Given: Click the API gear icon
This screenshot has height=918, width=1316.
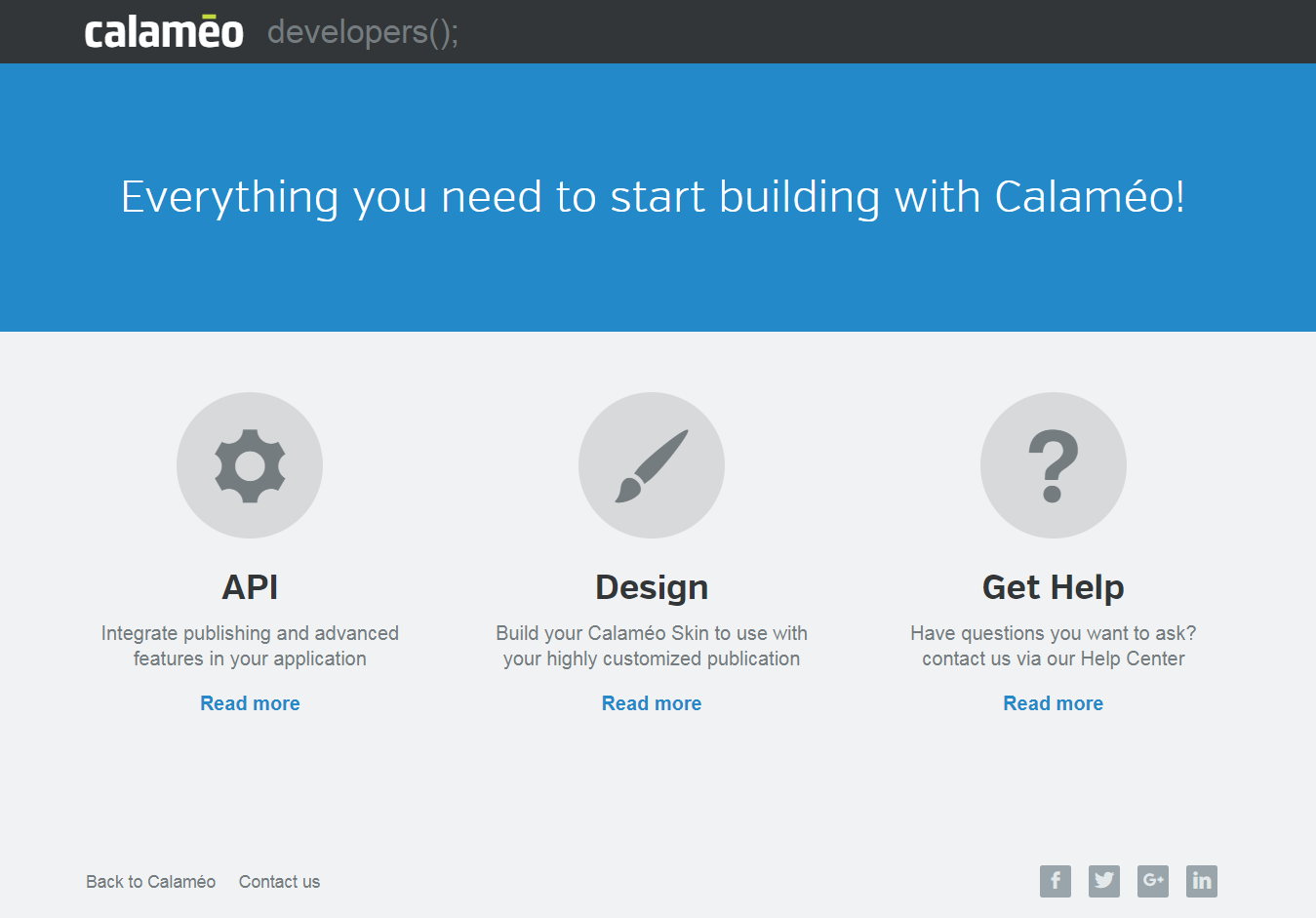Looking at the screenshot, I should [250, 465].
